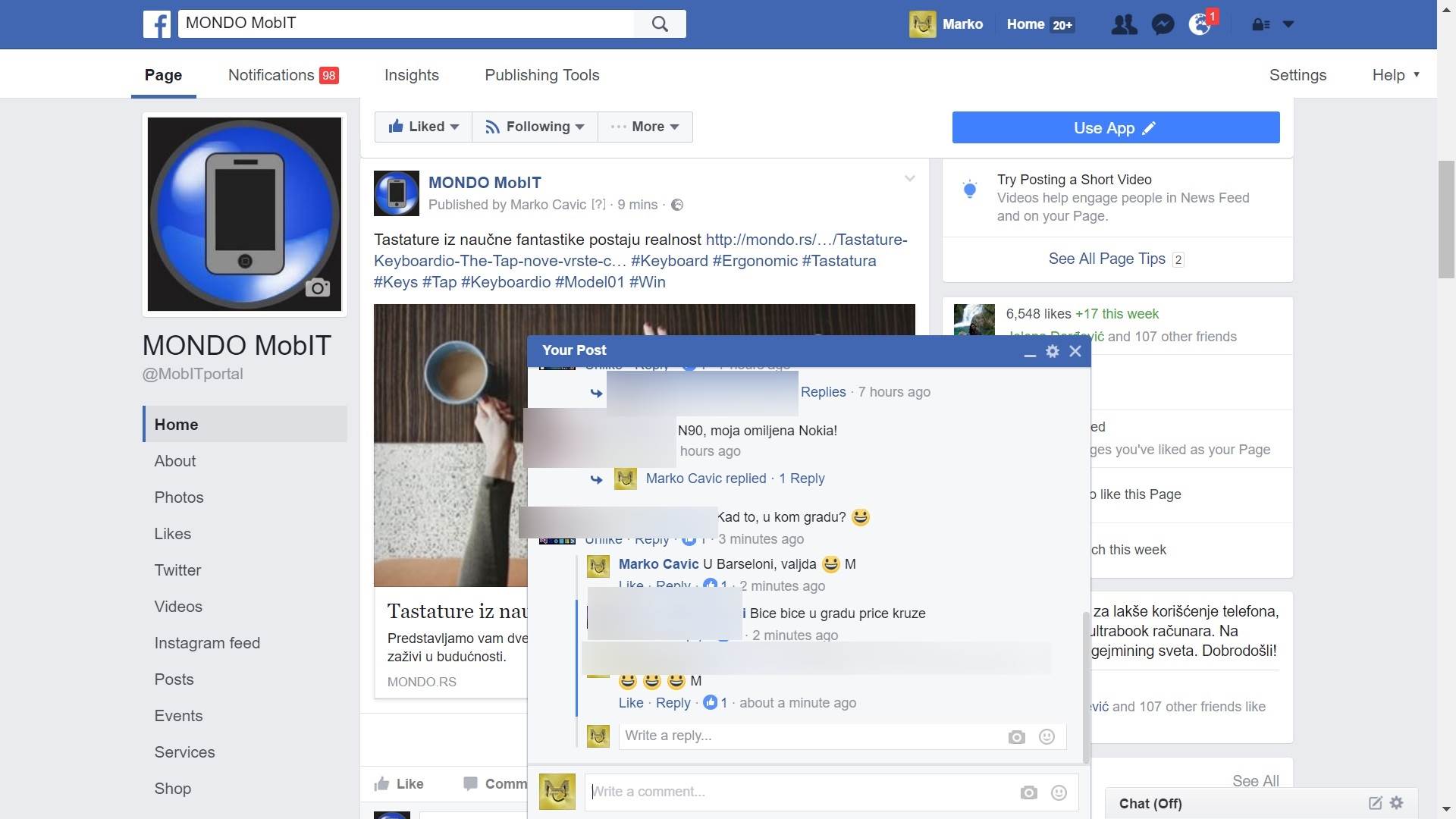The image size is (1456, 819).
Task: Toggle Like on the MONDO post
Action: 399,784
